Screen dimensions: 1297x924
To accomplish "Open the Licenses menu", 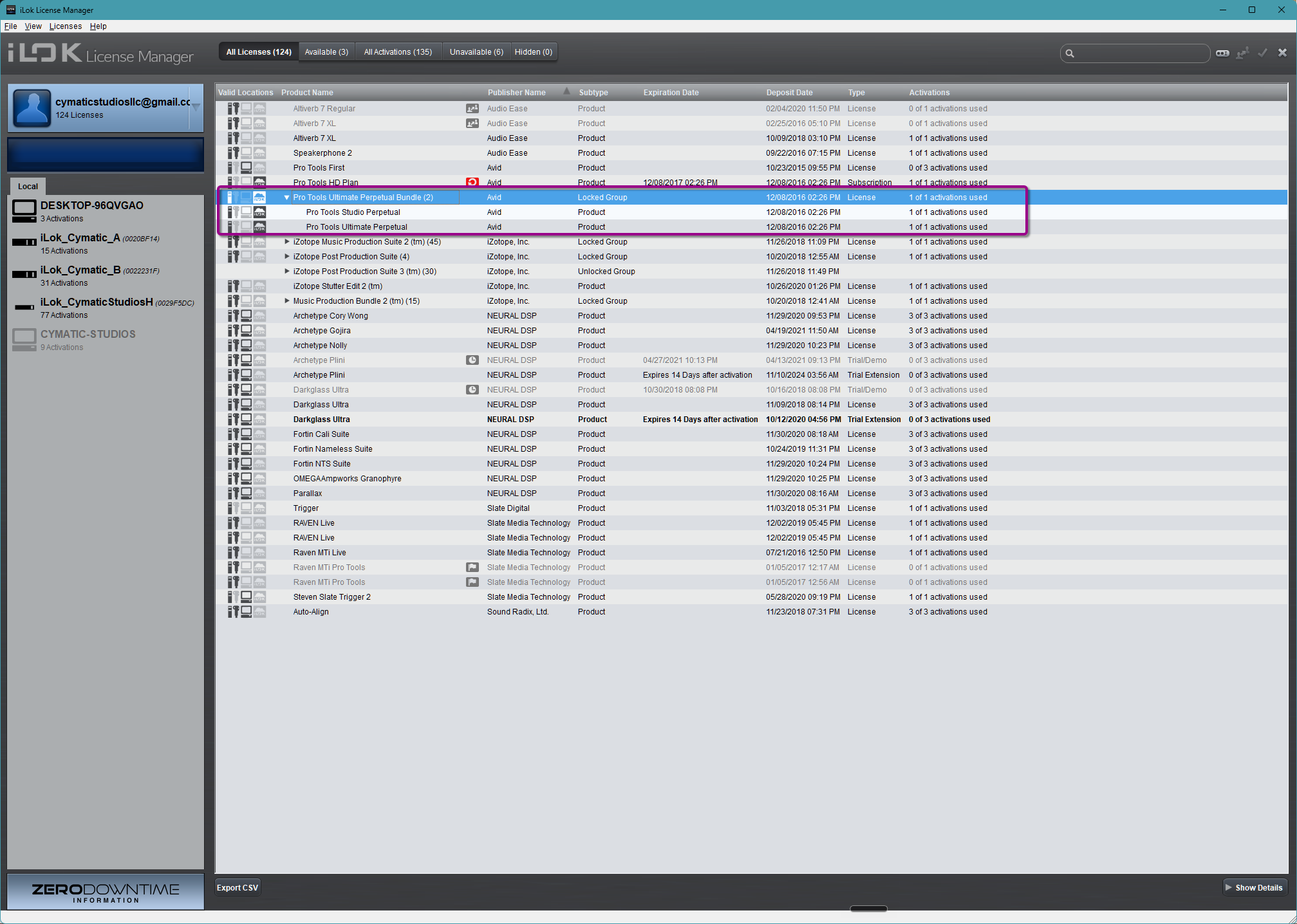I will point(66,26).
